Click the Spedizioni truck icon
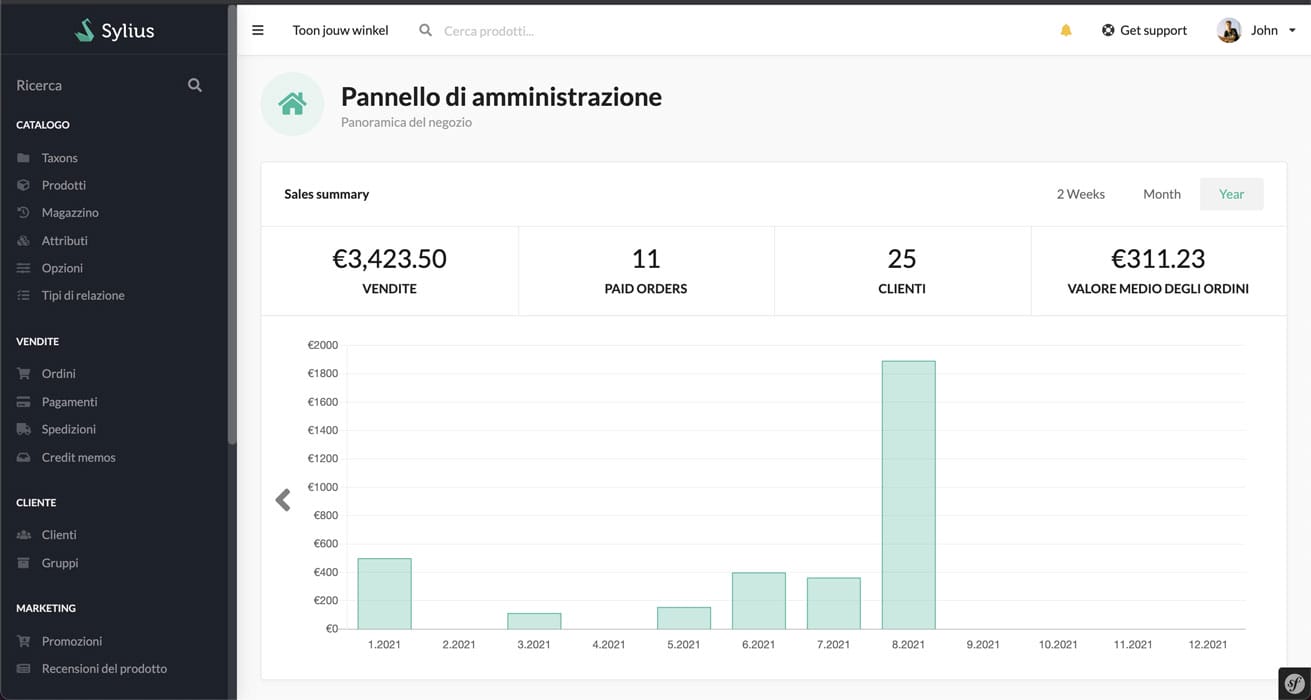1311x700 pixels. tap(24, 429)
